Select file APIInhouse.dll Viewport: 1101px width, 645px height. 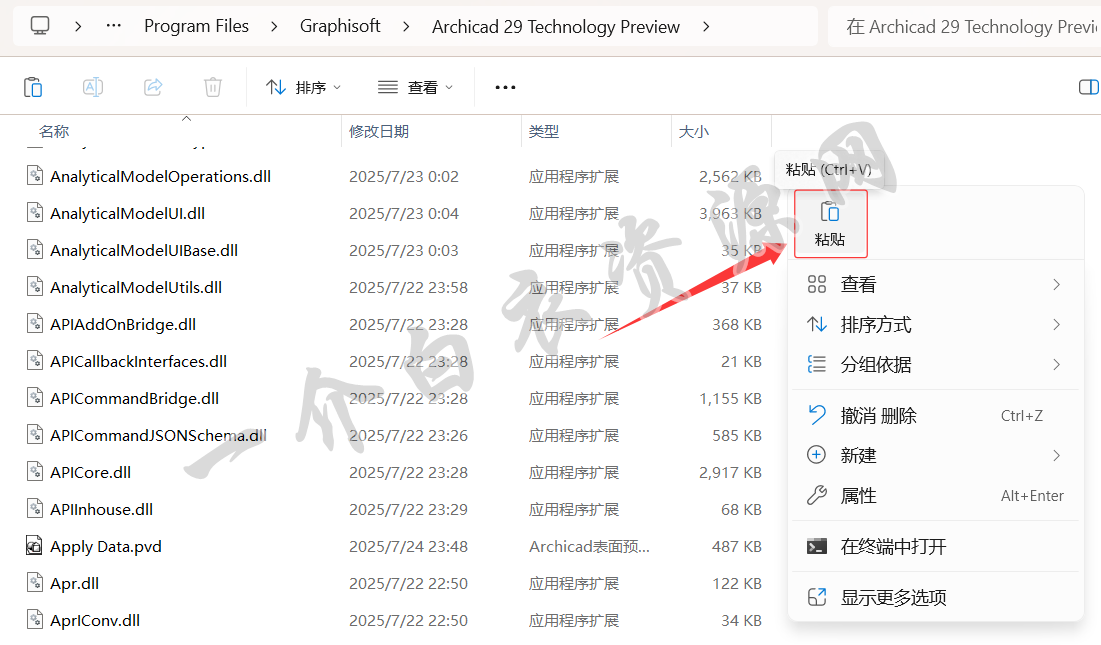101,510
